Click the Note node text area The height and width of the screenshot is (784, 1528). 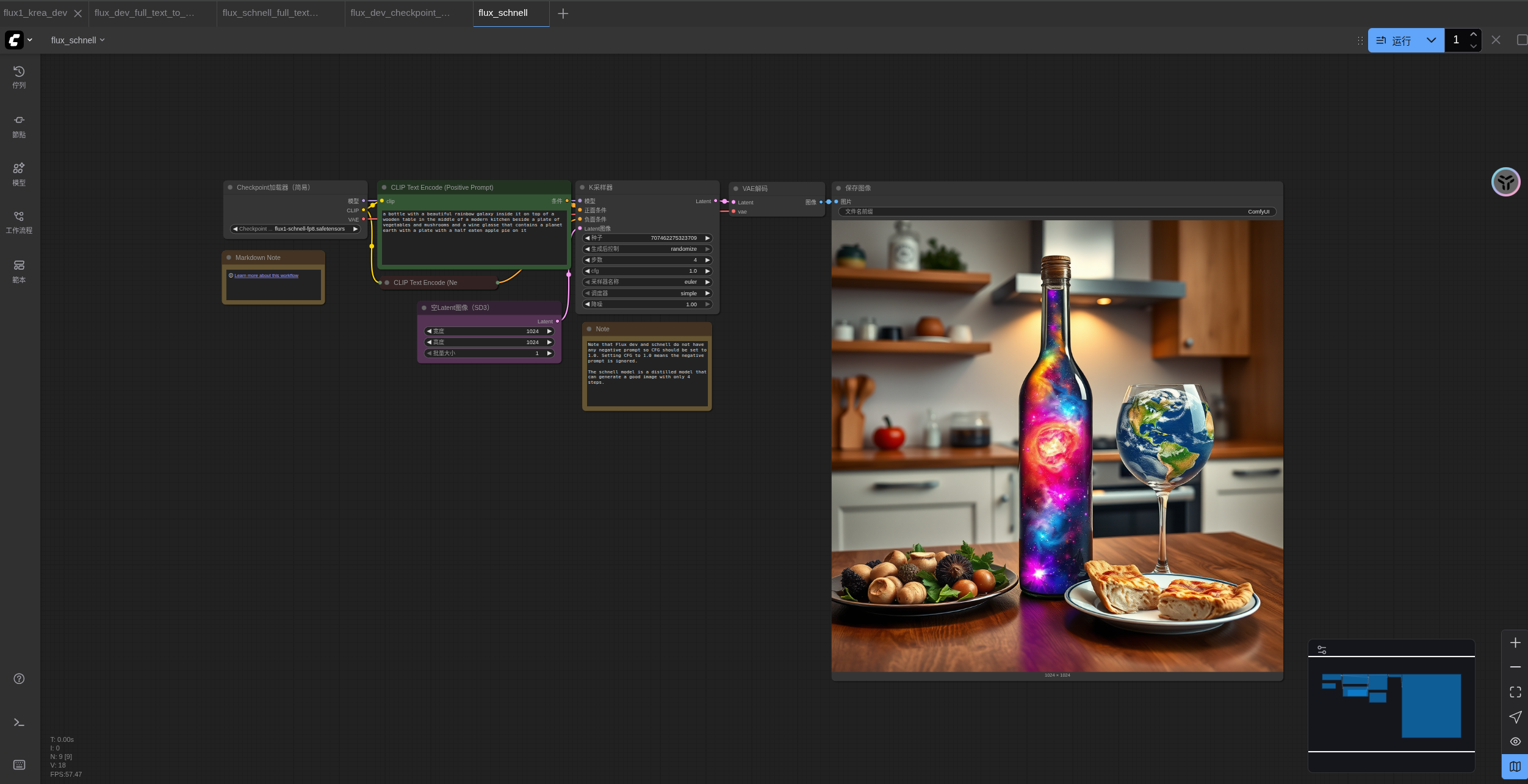(x=647, y=373)
